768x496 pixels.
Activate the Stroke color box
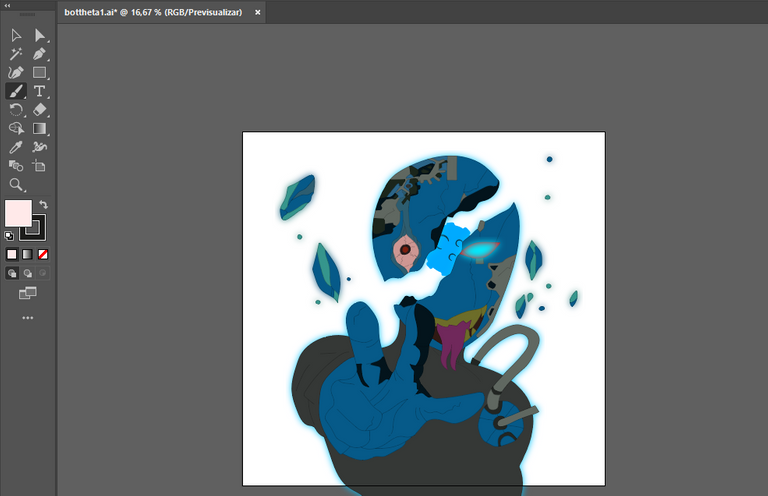click(39, 233)
